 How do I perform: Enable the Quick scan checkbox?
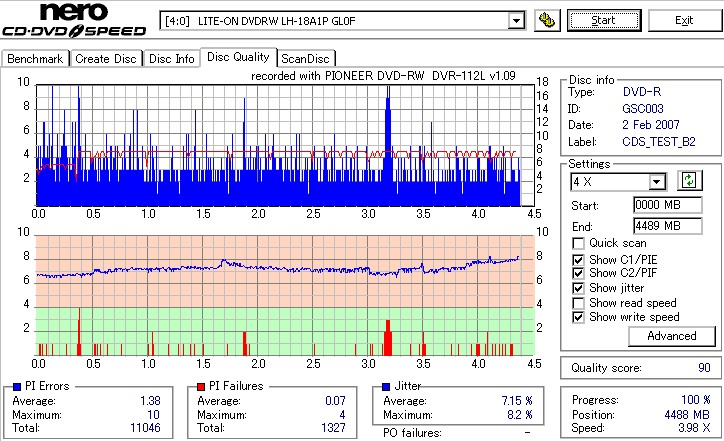pos(578,243)
